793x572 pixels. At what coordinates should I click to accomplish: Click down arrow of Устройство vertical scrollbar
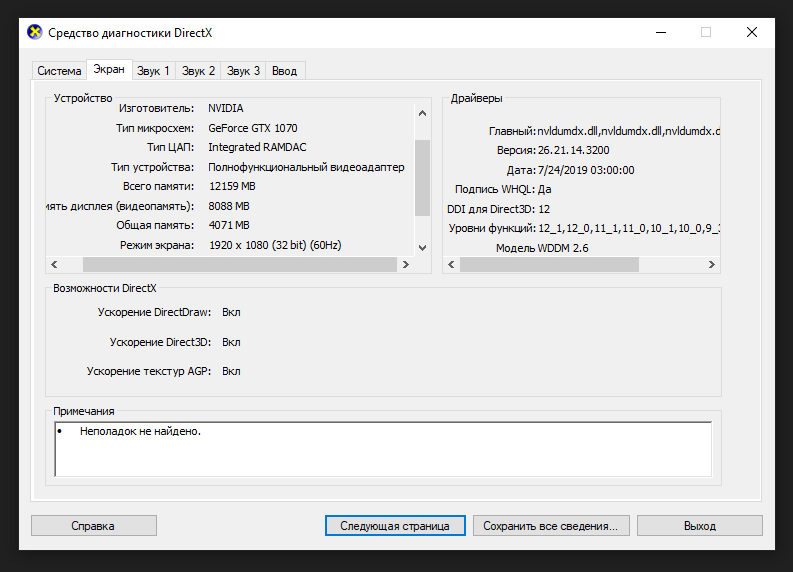click(x=422, y=248)
